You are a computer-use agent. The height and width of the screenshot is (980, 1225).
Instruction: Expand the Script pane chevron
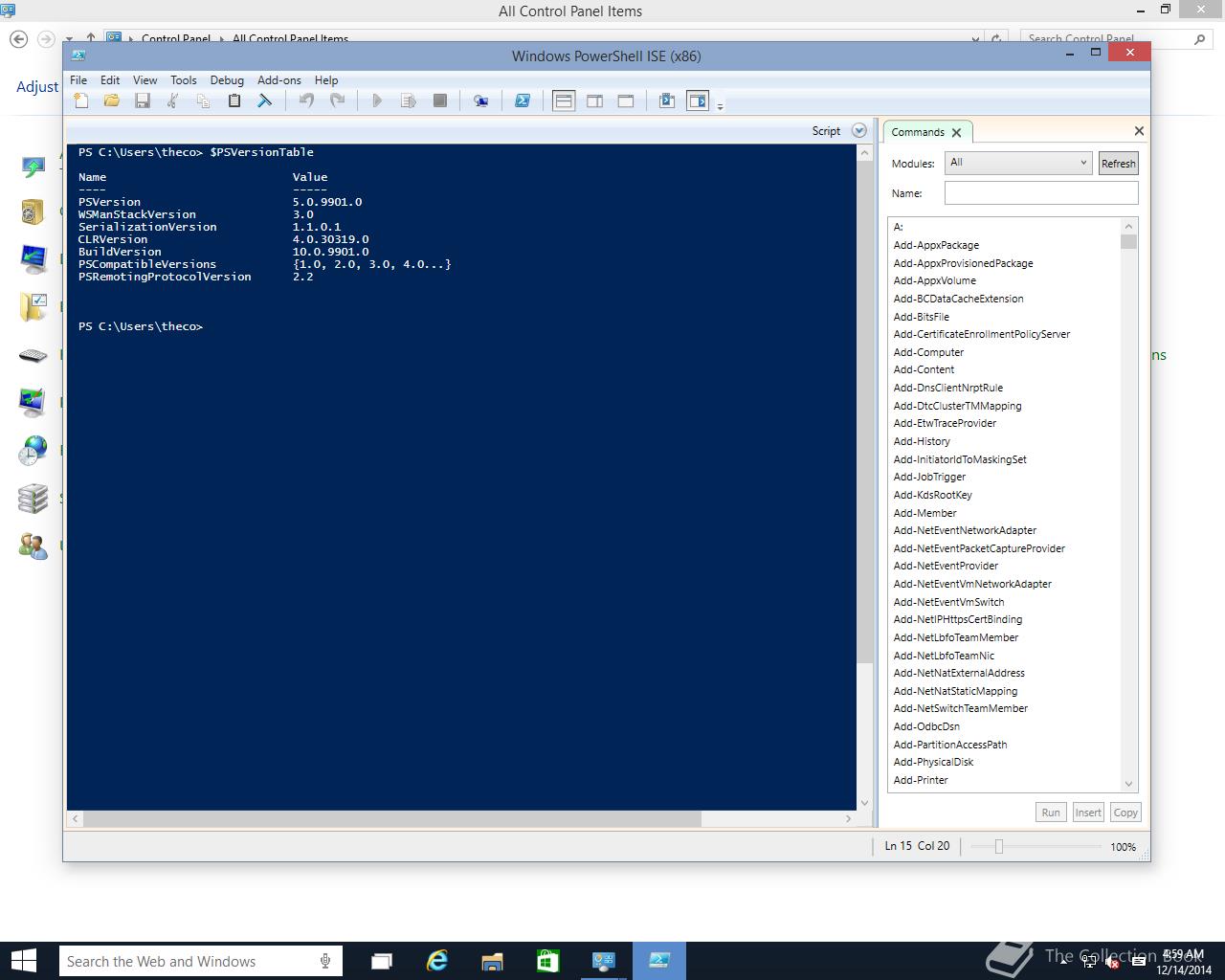pyautogui.click(x=859, y=131)
